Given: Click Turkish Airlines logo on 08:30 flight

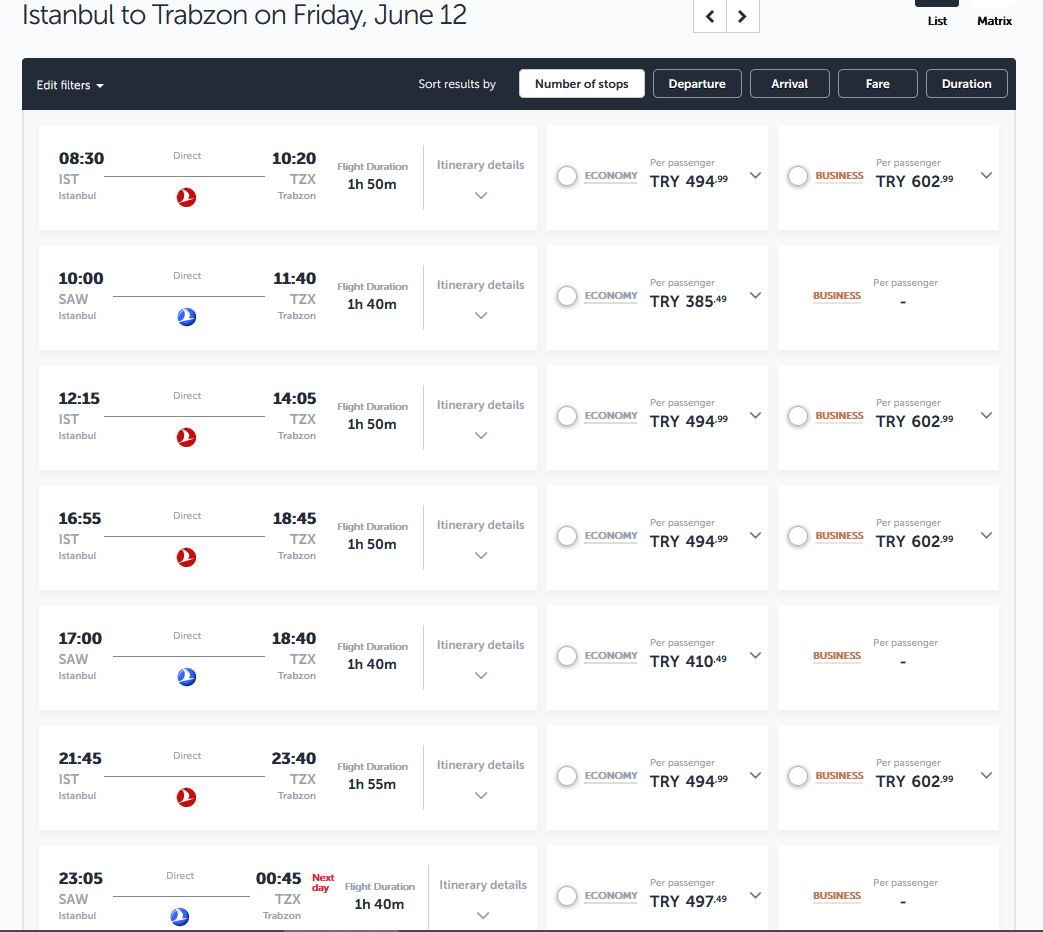Looking at the screenshot, I should (186, 197).
